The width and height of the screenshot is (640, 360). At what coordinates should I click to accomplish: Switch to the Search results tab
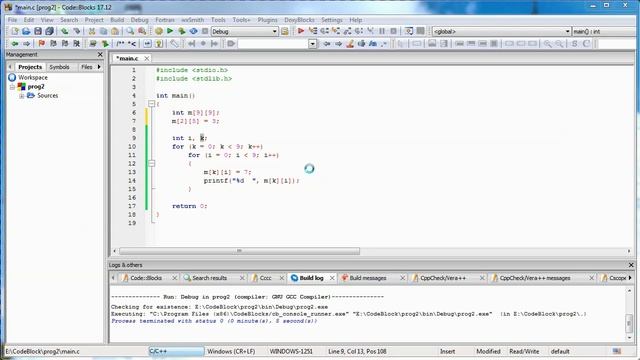[x=209, y=278]
